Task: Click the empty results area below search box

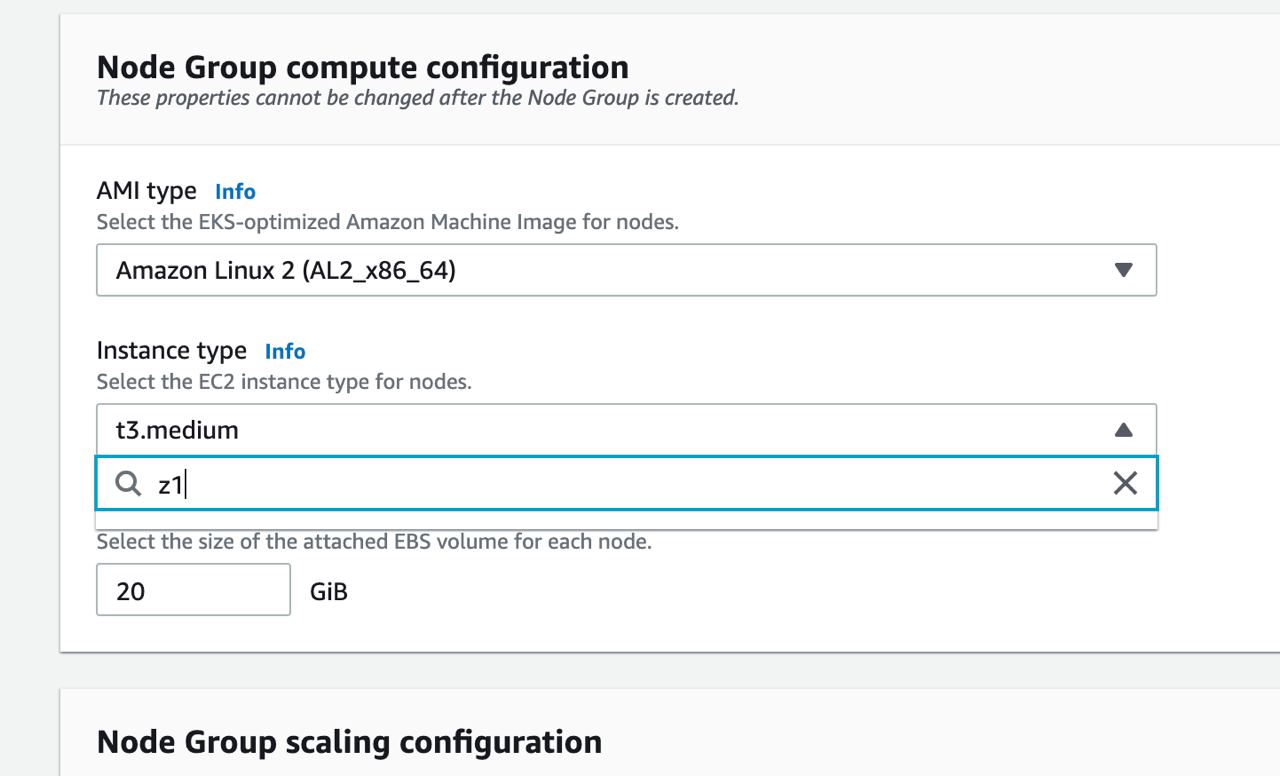Action: (626, 520)
